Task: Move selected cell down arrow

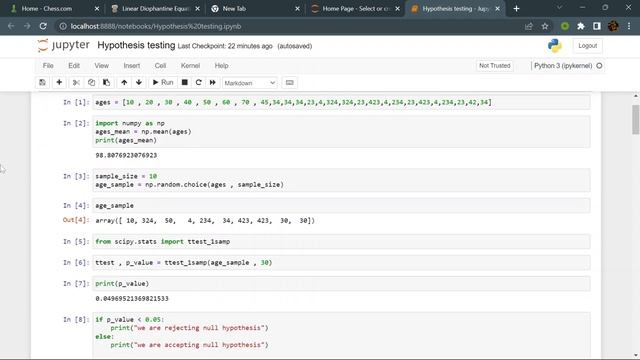Action: coord(139,82)
